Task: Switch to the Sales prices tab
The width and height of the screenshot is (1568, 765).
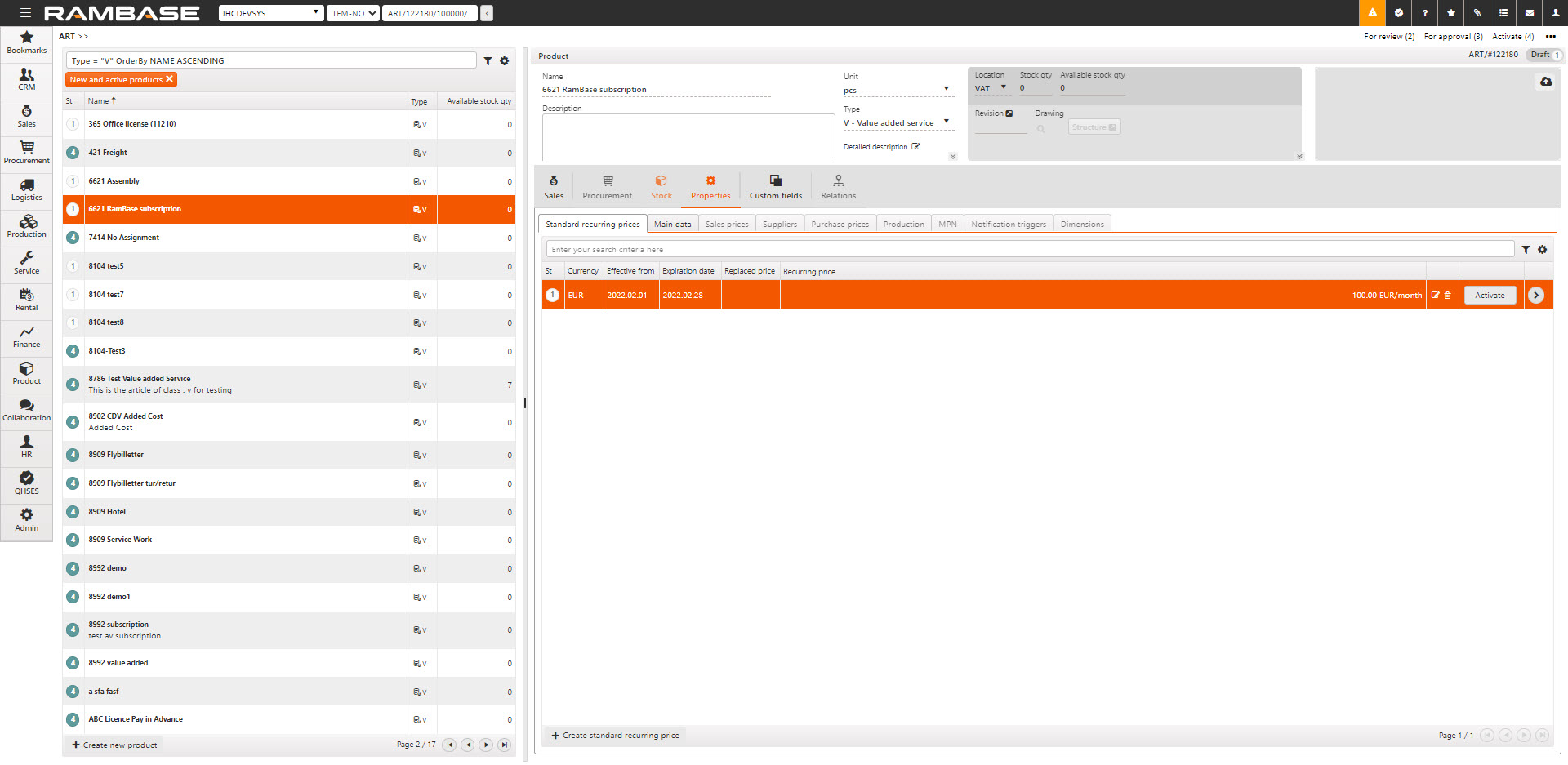Action: point(726,225)
